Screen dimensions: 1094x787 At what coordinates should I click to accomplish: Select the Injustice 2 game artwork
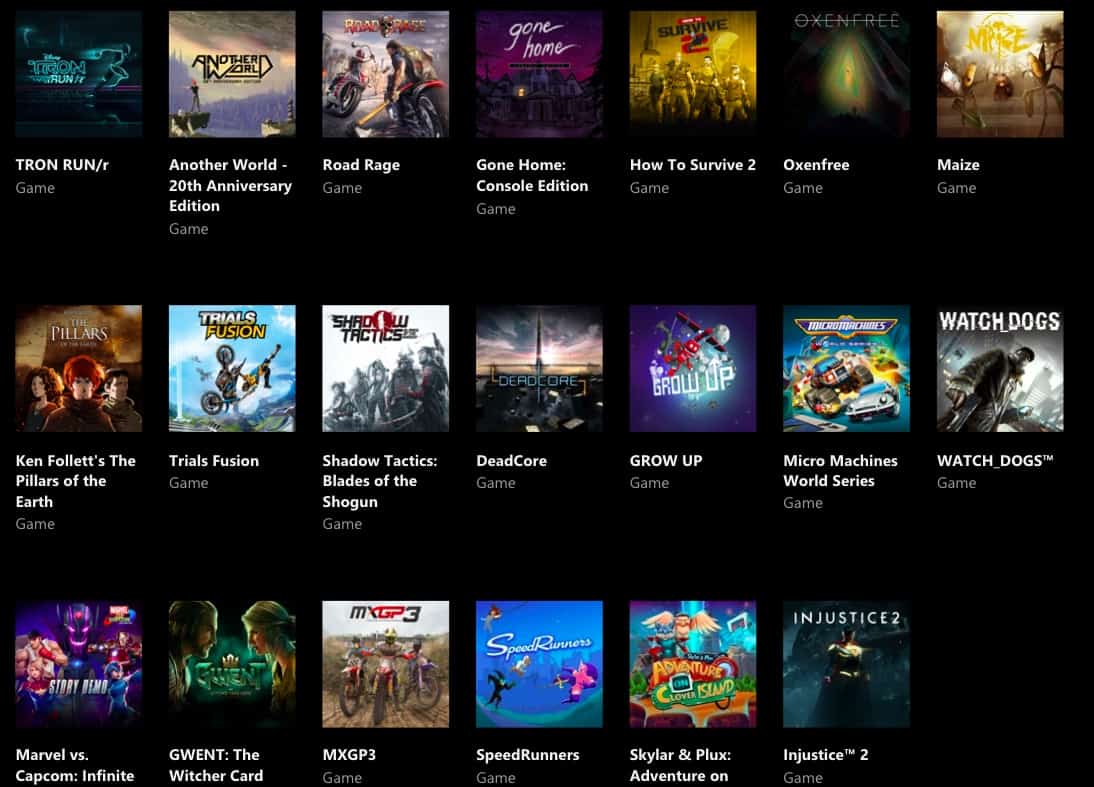pos(846,664)
